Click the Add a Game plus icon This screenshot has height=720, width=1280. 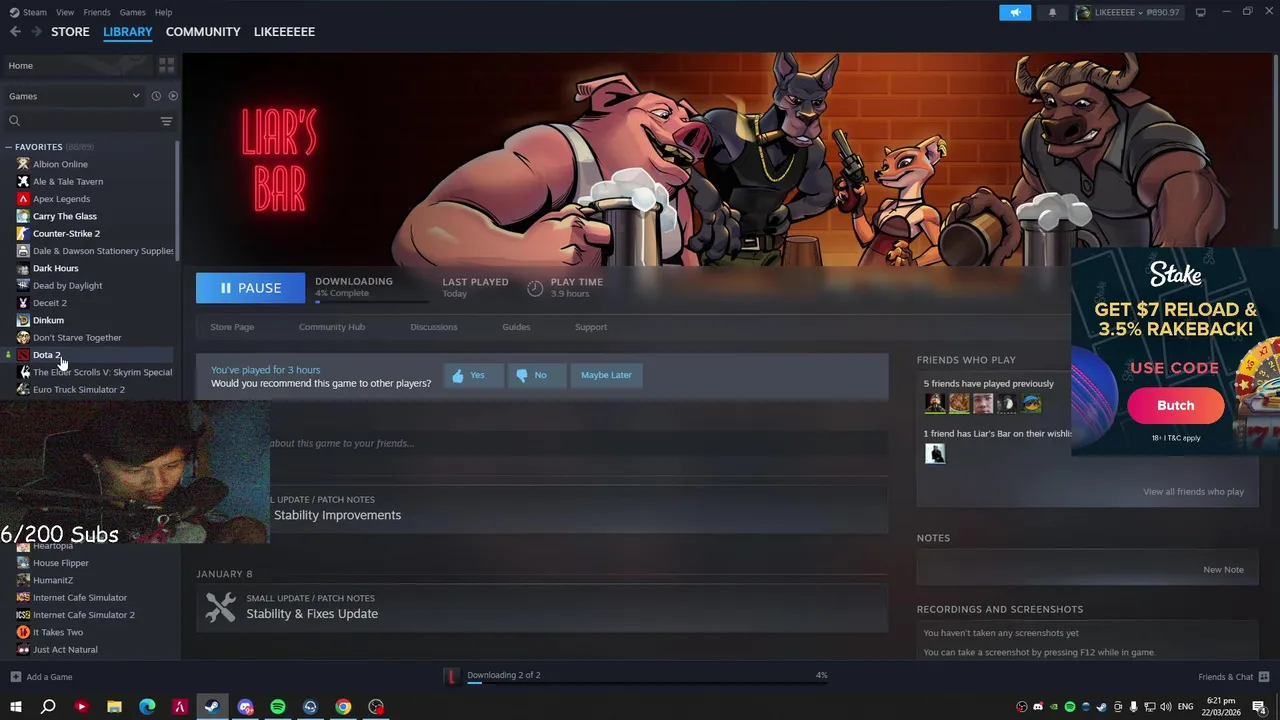[15, 677]
